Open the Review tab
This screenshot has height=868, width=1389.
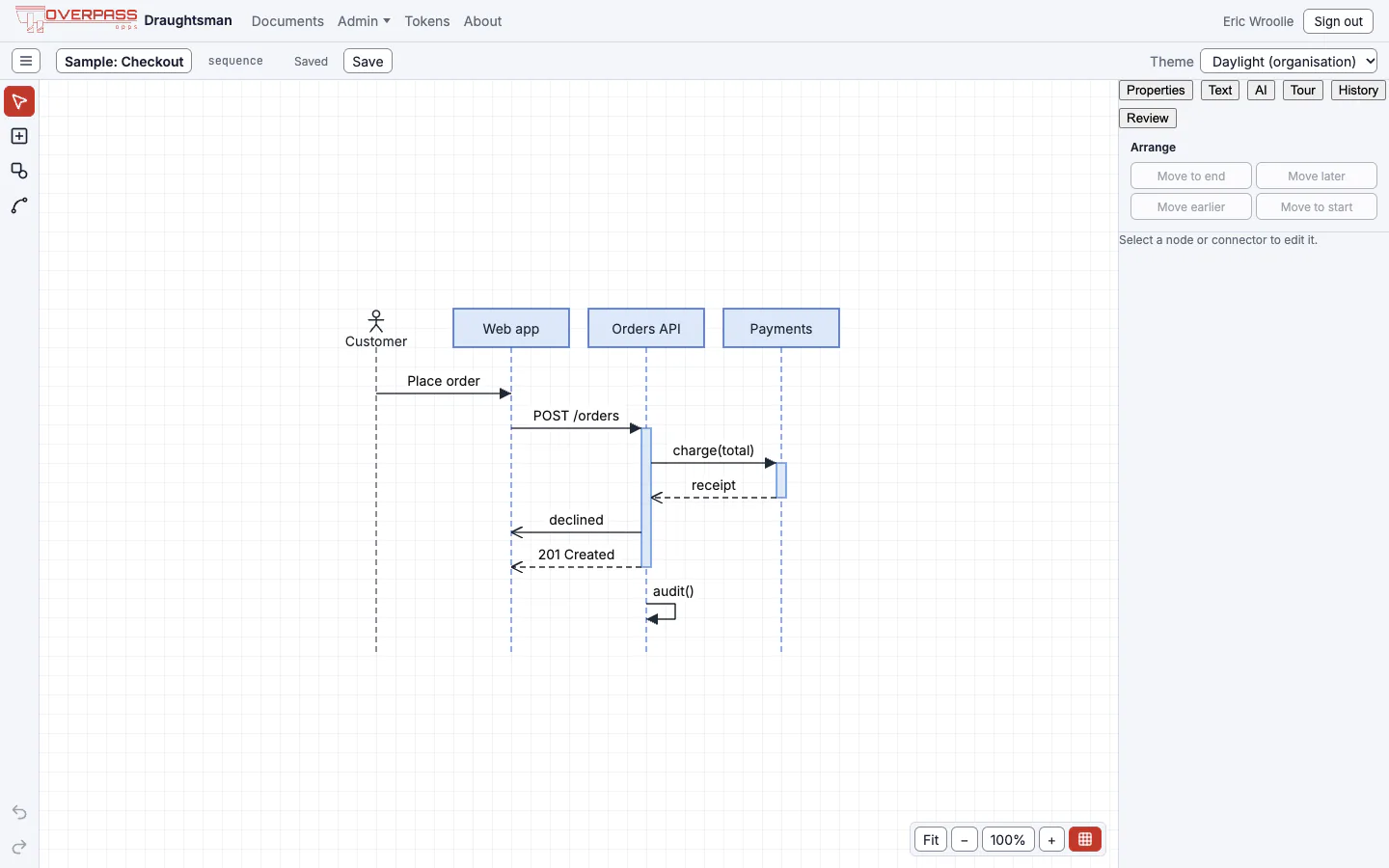pyautogui.click(x=1148, y=118)
